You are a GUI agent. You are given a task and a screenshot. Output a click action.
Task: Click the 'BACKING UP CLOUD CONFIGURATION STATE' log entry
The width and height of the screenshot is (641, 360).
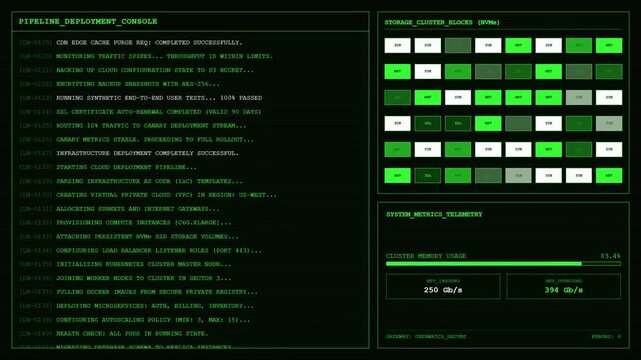(136, 70)
